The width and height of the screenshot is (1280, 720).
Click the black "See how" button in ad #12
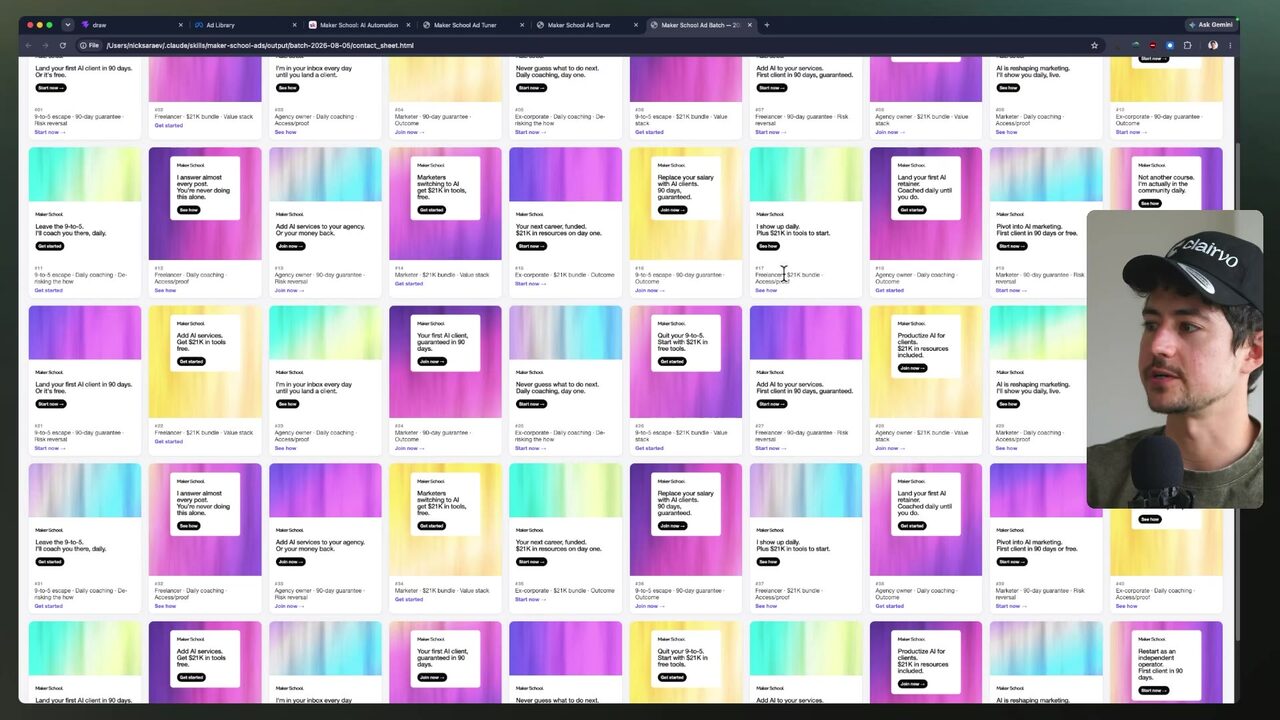click(x=188, y=210)
